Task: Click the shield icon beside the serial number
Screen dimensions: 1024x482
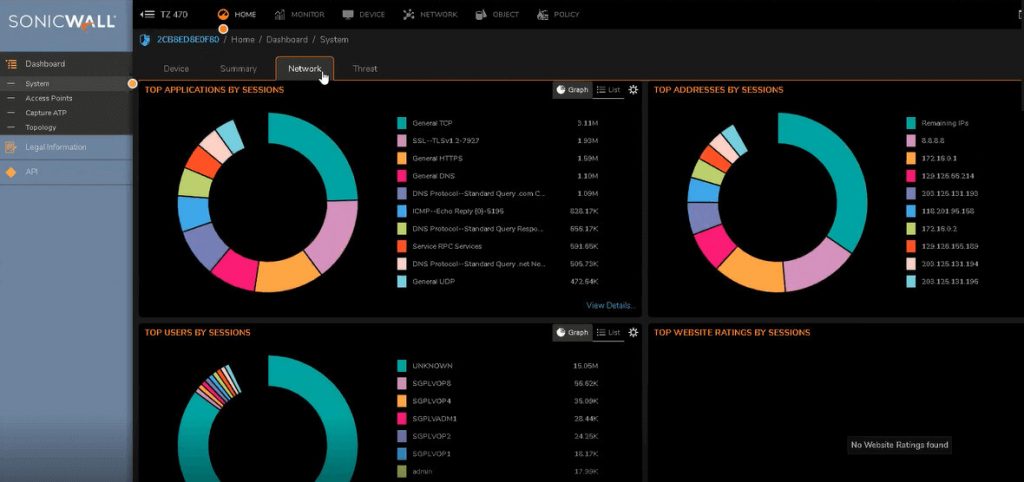Action: coord(145,40)
